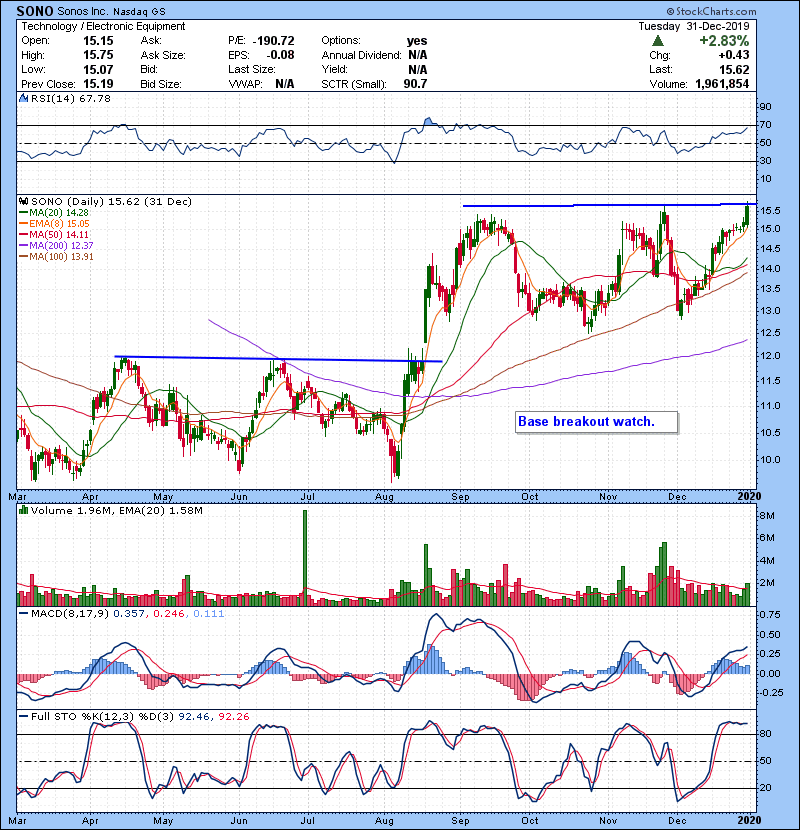The image size is (800, 830).
Task: Click the Volume 1.96M, EMA(20) 1.58M label
Action: pos(116,511)
